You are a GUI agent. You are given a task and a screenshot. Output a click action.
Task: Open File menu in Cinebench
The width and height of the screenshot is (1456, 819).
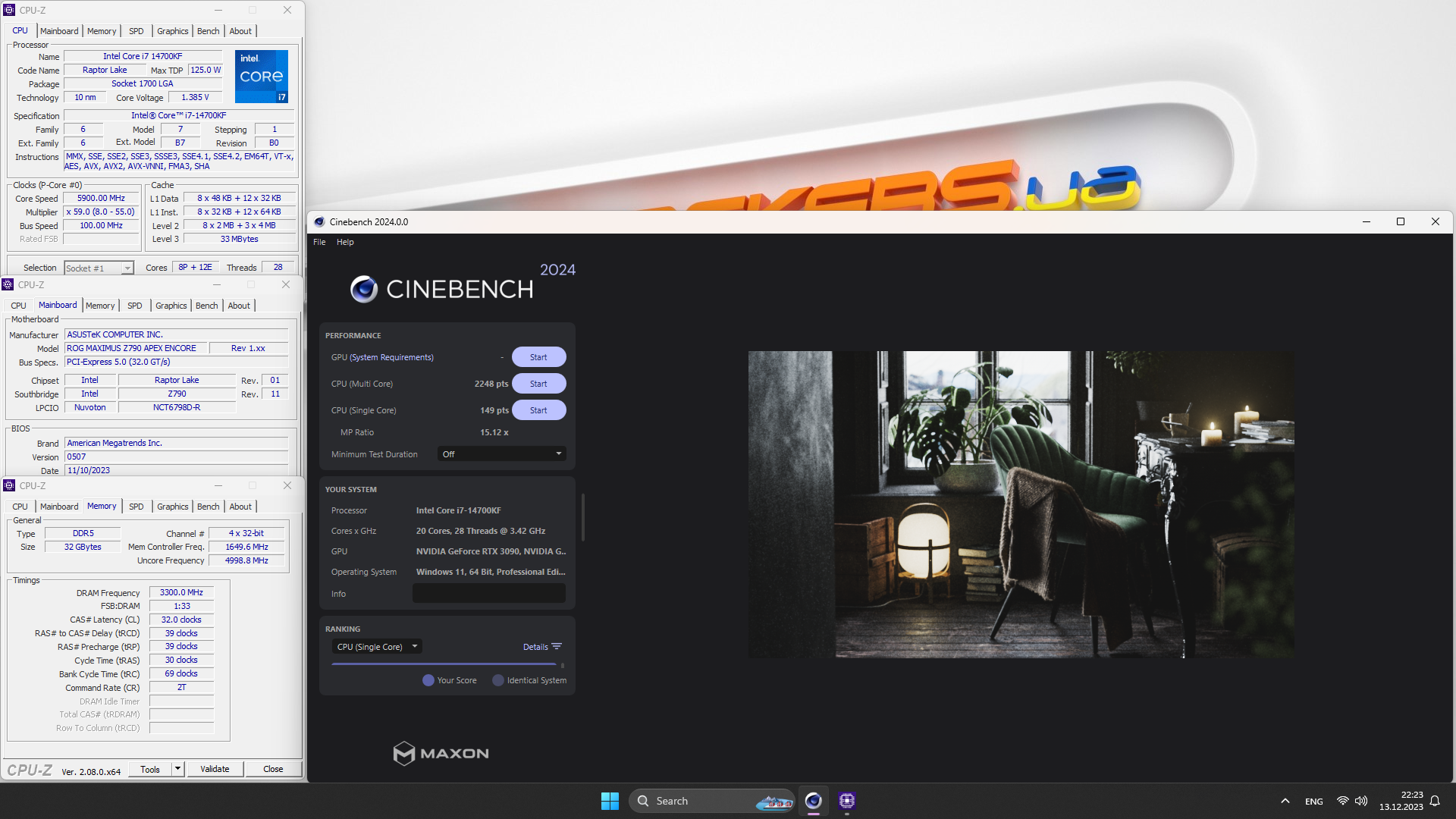tap(319, 242)
